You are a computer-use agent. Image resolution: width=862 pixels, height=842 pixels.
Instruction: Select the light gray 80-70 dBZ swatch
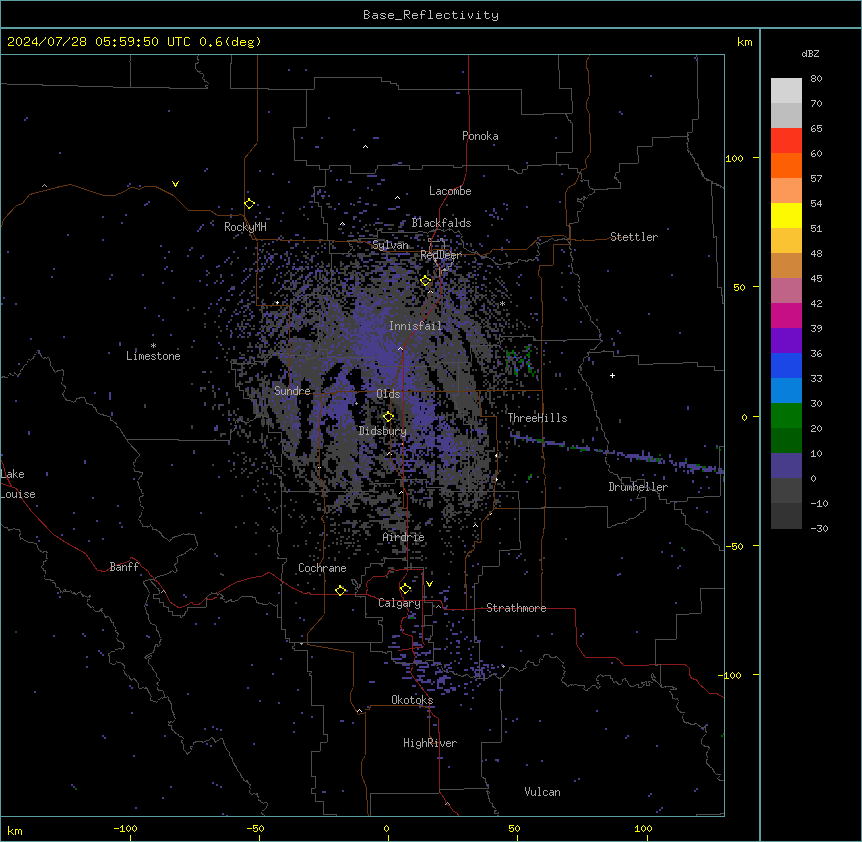tap(786, 91)
